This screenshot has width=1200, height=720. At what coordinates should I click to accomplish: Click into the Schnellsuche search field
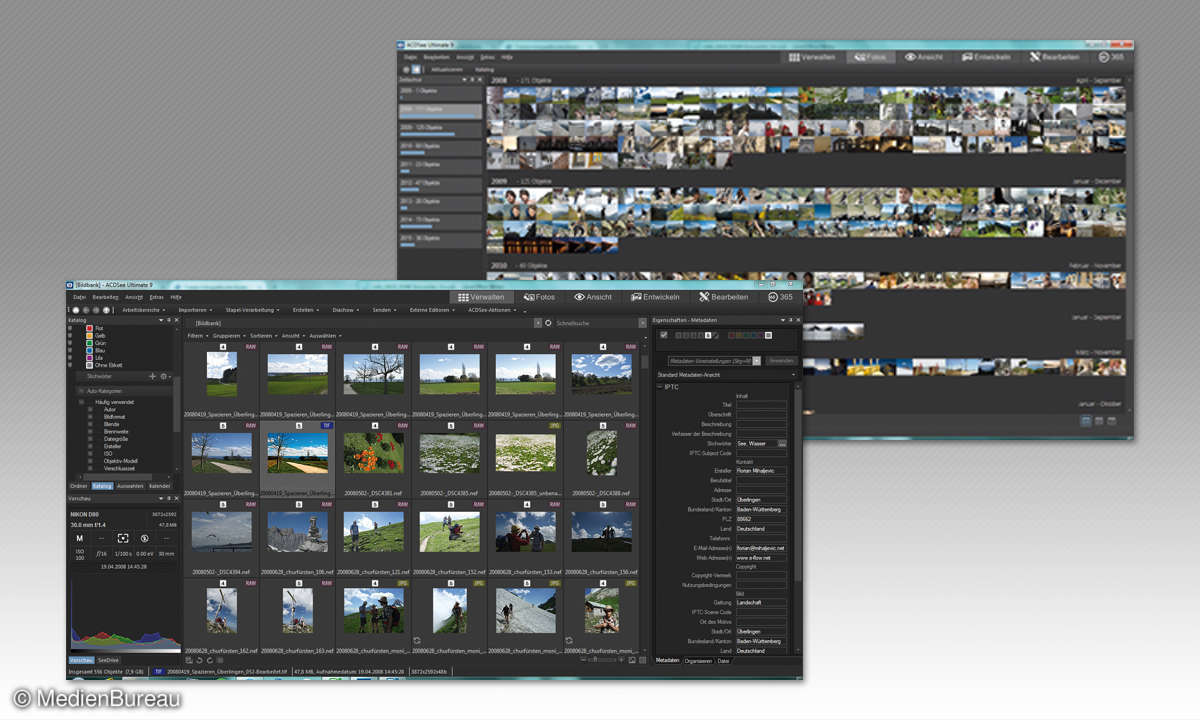pyautogui.click(x=598, y=323)
